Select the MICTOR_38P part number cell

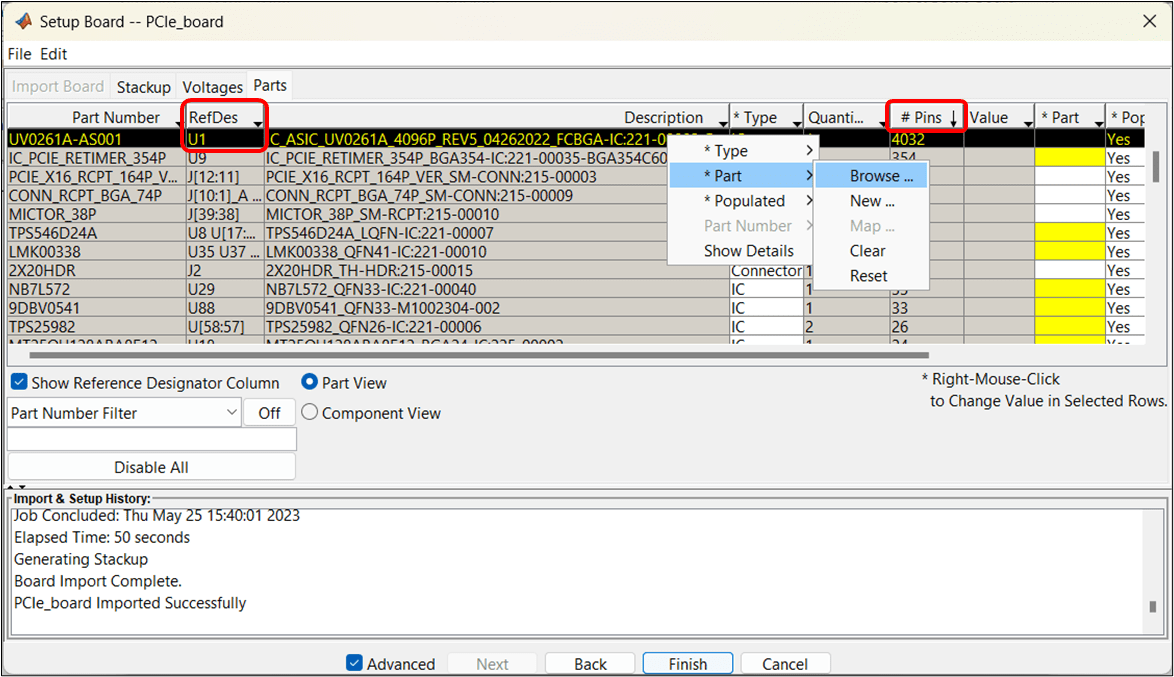[96, 213]
